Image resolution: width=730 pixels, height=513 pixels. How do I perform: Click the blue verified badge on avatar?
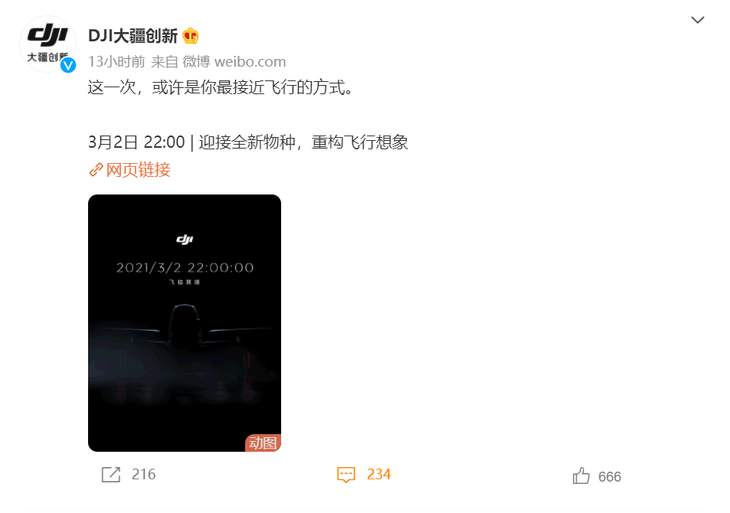[x=68, y=66]
